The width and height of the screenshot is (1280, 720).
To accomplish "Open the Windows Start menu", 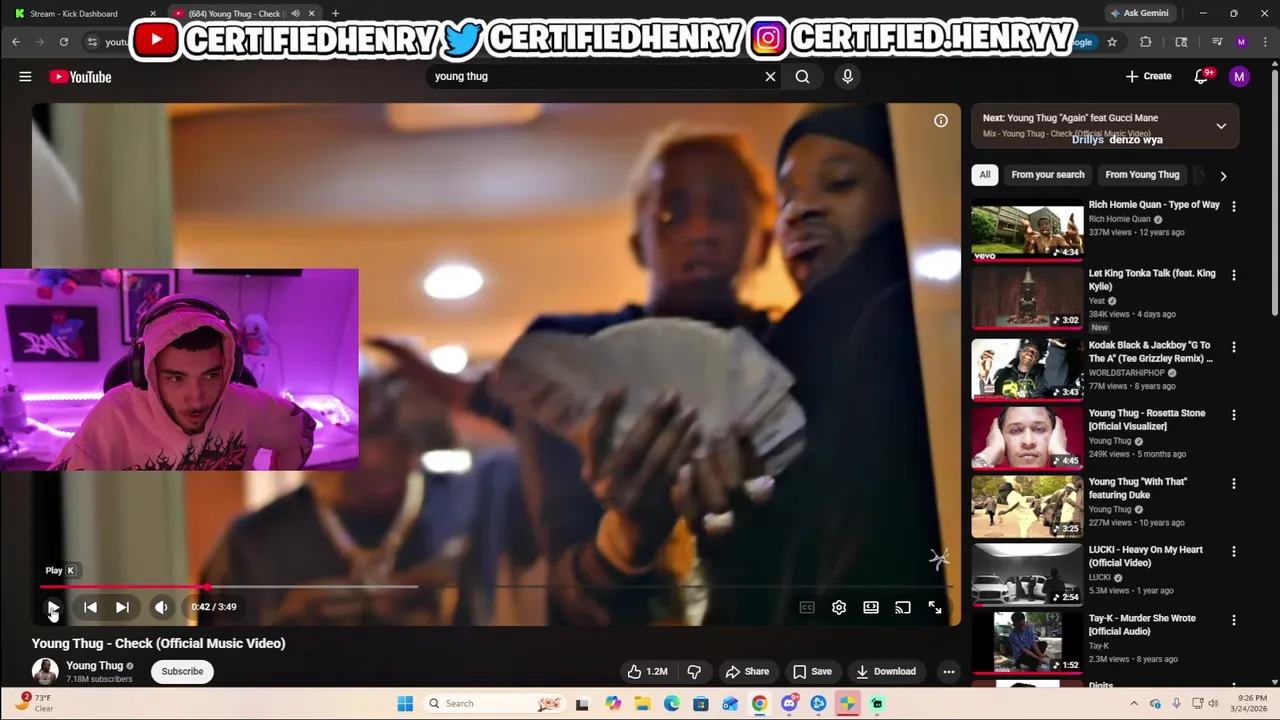I will pyautogui.click(x=405, y=703).
